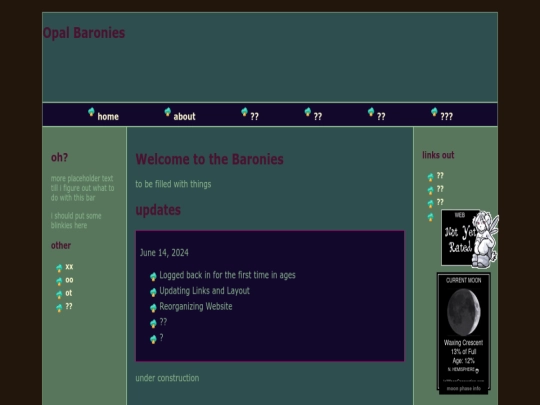Click the single ? entry in updates box
The width and height of the screenshot is (540, 405).
[162, 338]
